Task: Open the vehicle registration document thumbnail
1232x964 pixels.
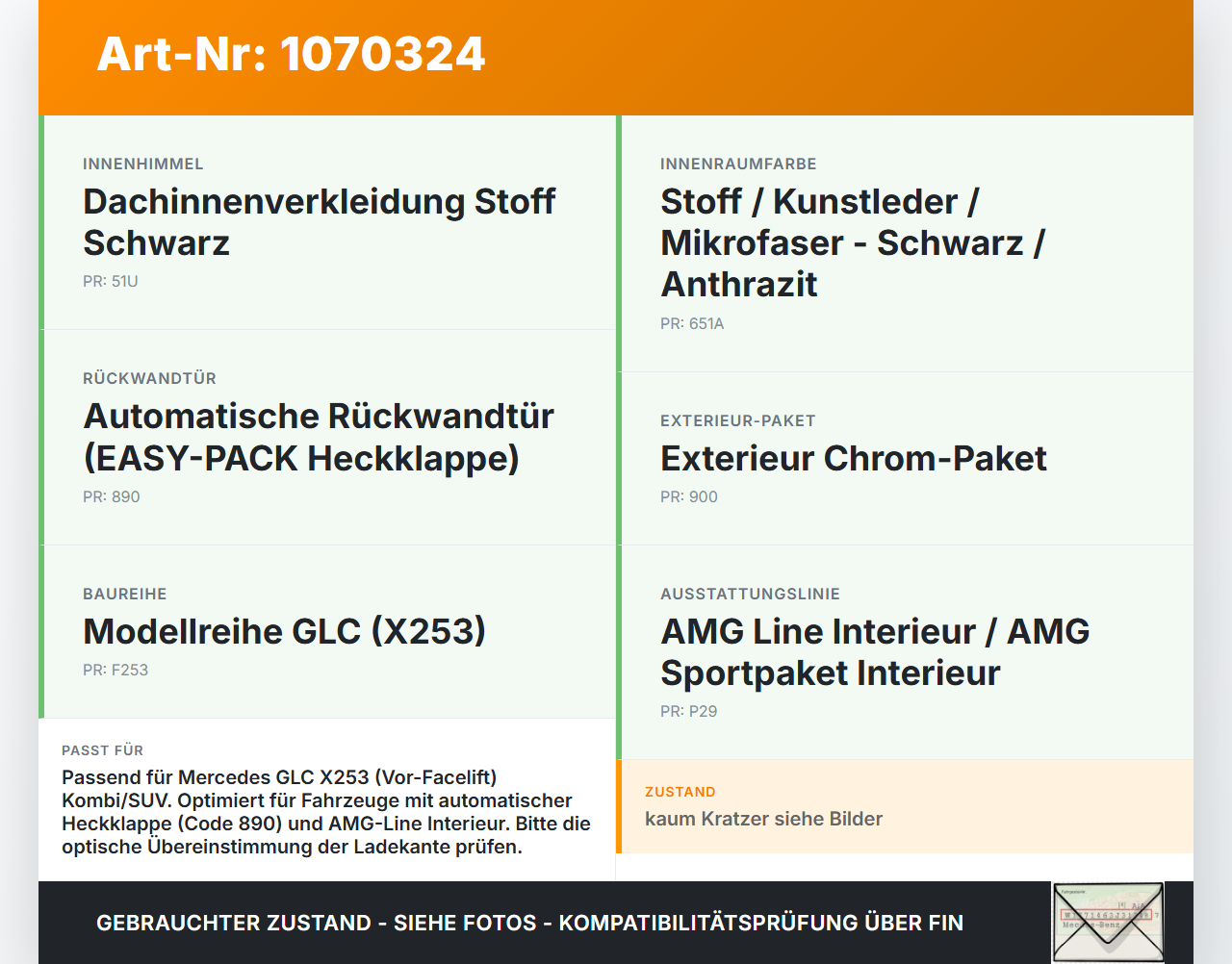Action: (x=1108, y=923)
